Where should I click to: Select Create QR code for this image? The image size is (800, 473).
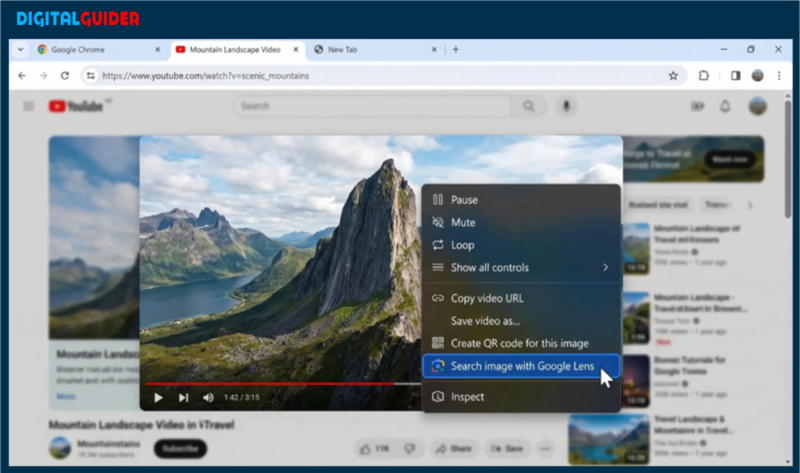(x=521, y=343)
